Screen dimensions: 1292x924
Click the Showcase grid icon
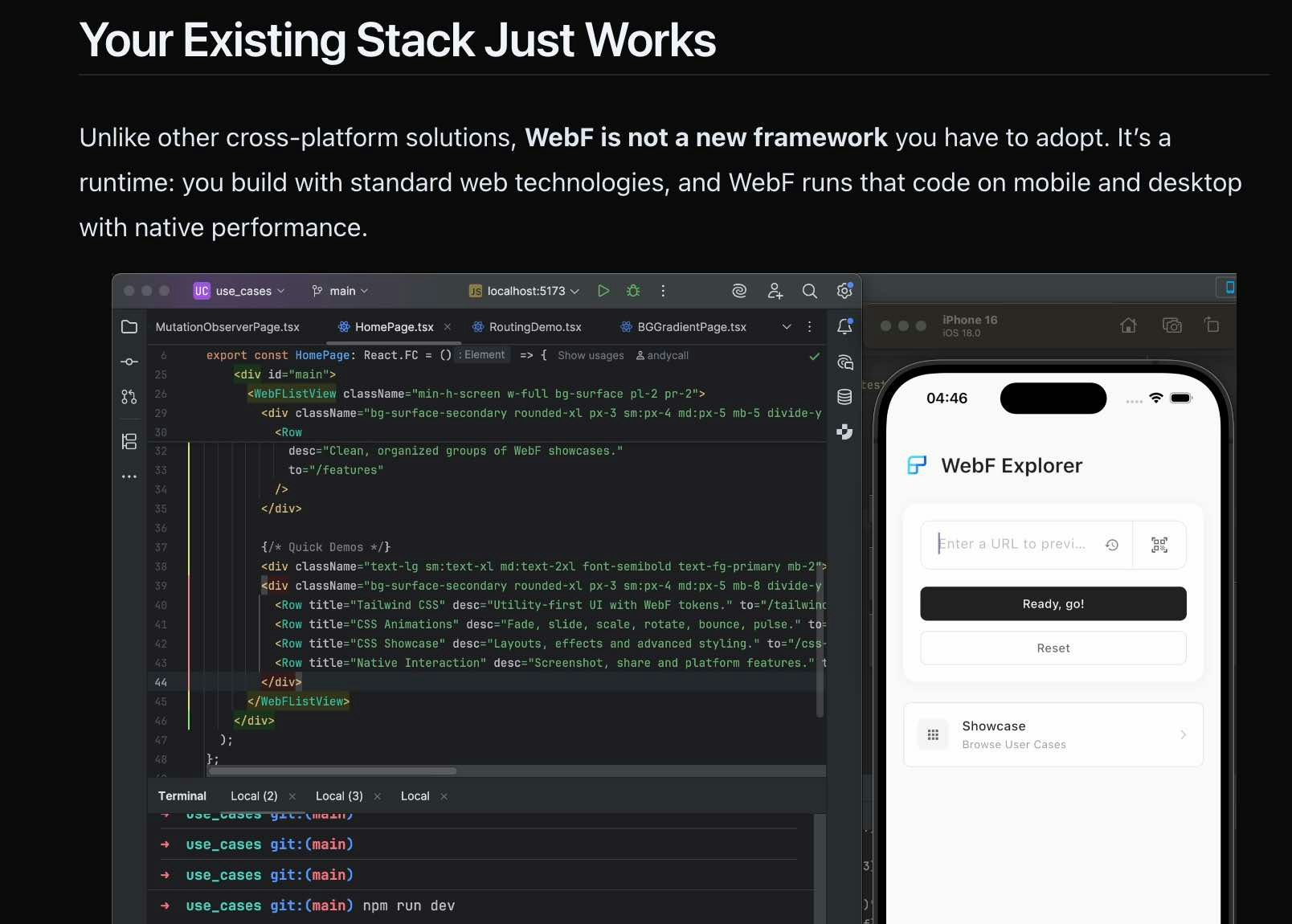[933, 734]
